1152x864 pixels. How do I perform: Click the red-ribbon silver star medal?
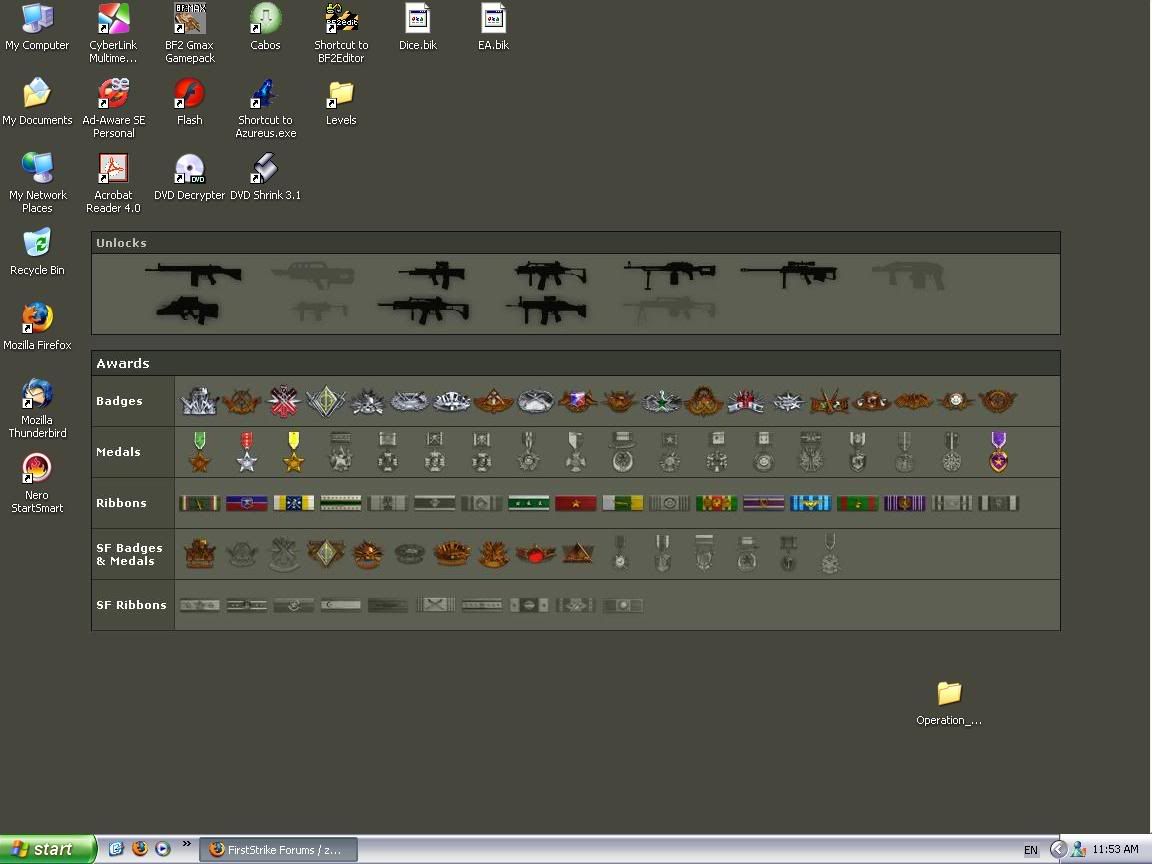(x=247, y=451)
